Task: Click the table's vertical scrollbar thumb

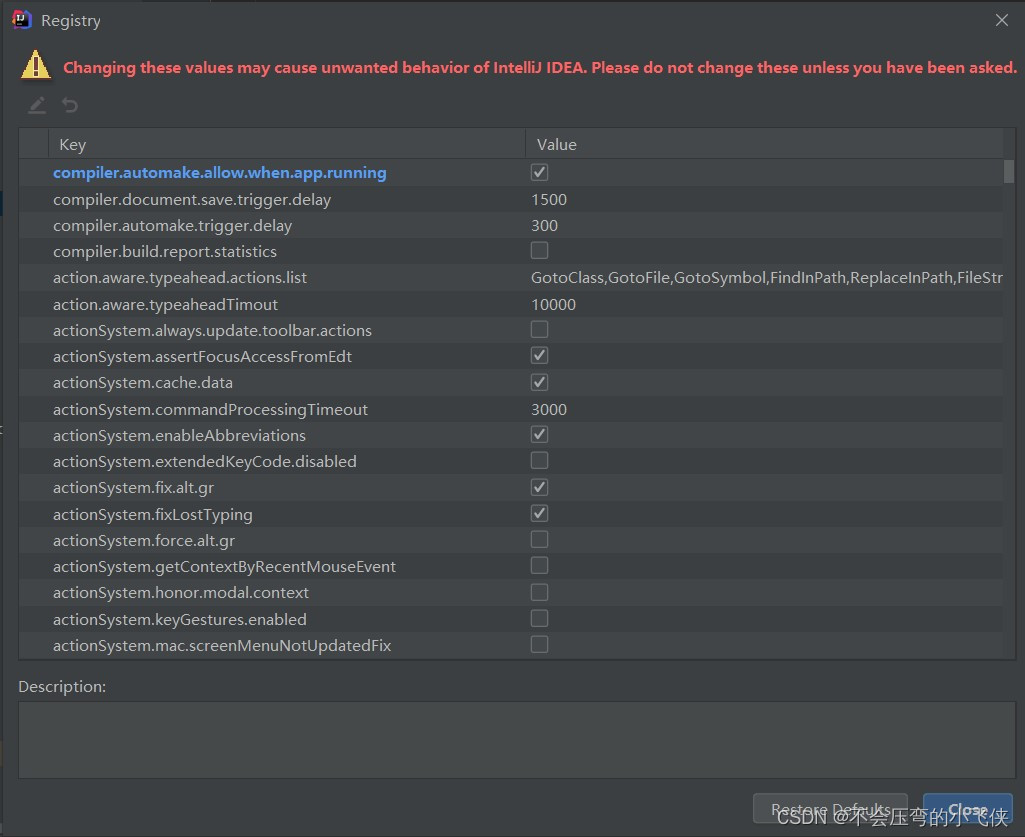Action: 1009,171
